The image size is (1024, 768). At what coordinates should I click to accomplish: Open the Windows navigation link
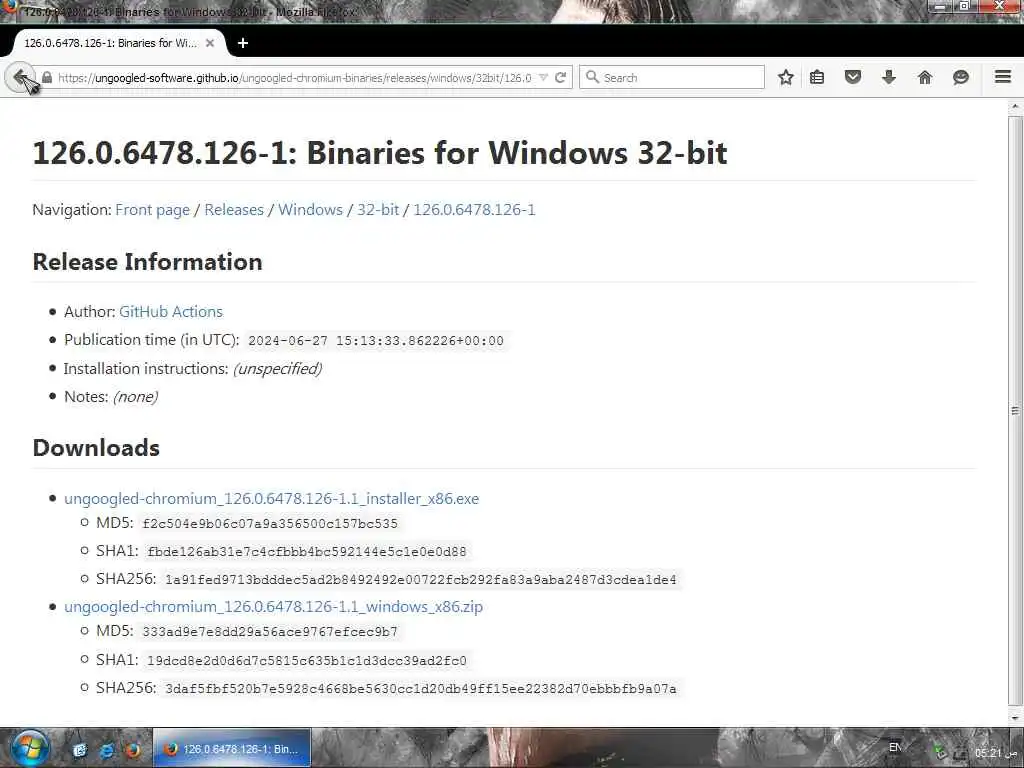tap(310, 210)
